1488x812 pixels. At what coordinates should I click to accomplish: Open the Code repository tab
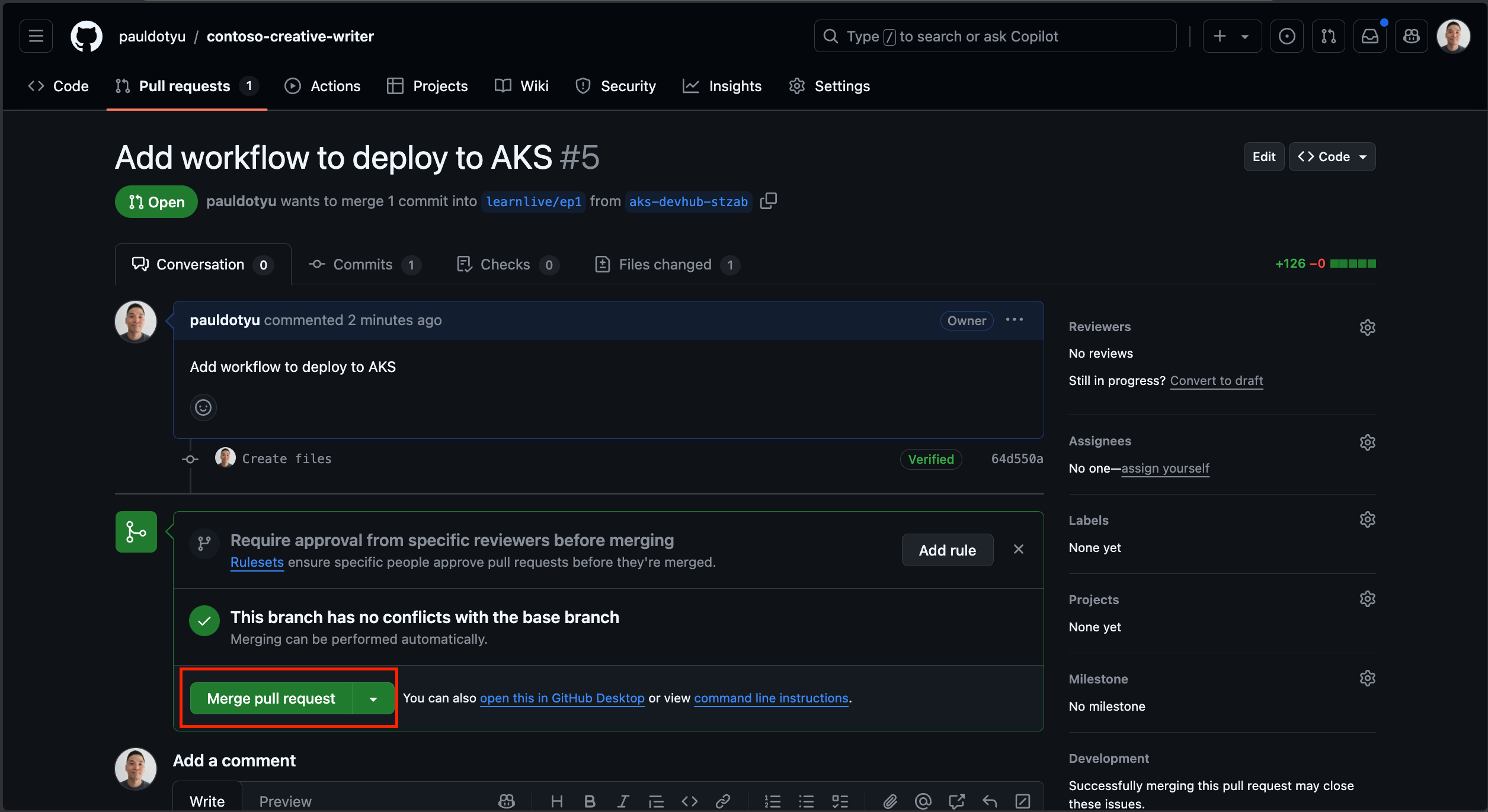[x=59, y=86]
